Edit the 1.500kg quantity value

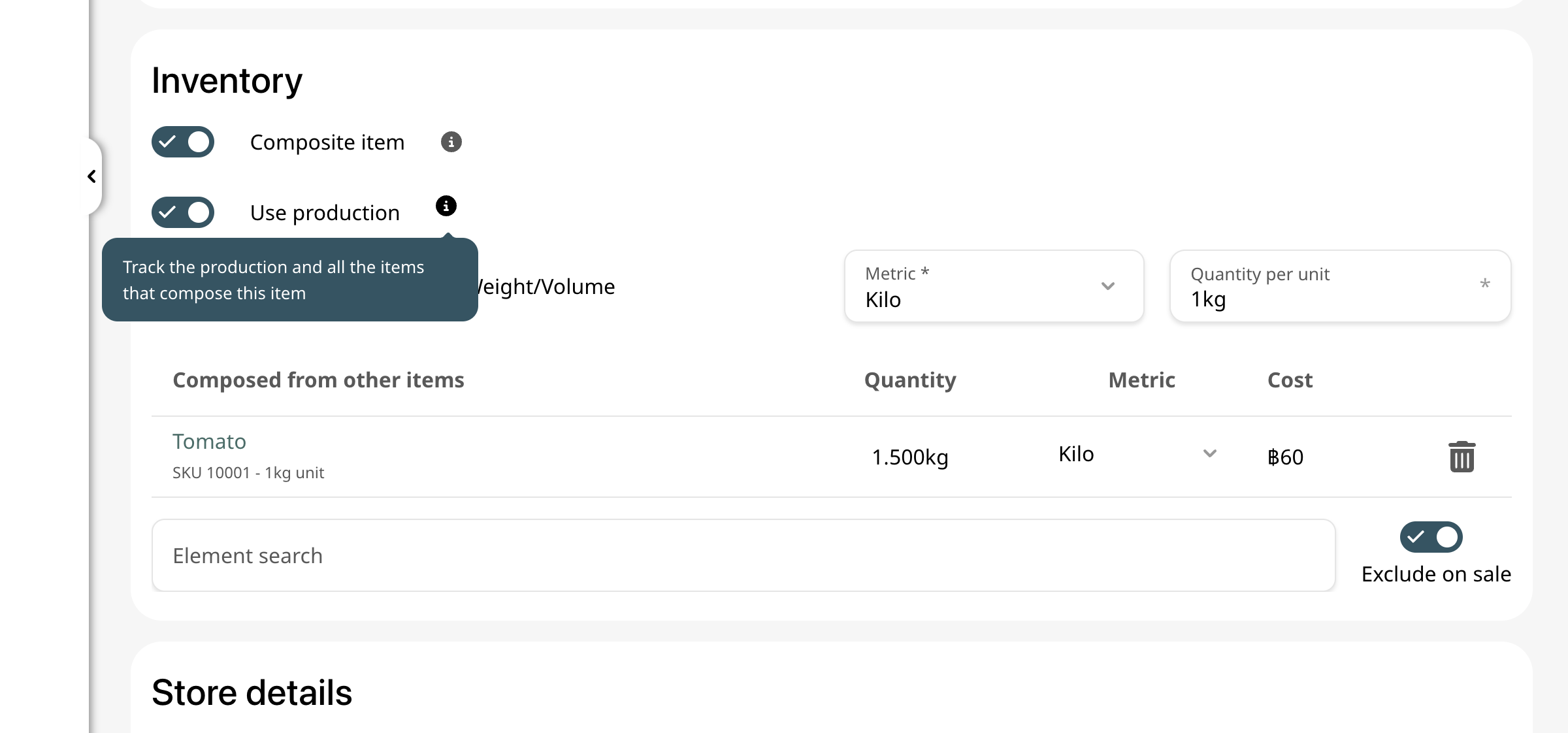pyautogui.click(x=910, y=457)
